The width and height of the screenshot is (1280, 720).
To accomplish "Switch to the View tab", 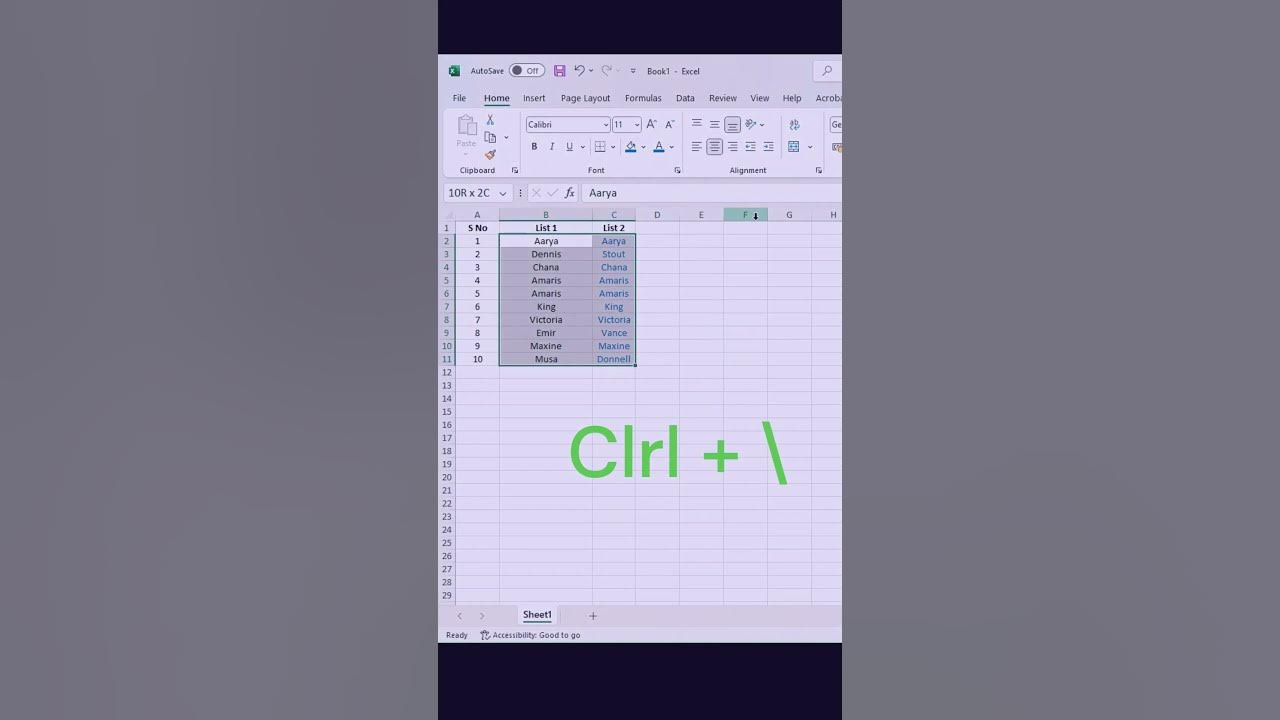I will [x=760, y=98].
